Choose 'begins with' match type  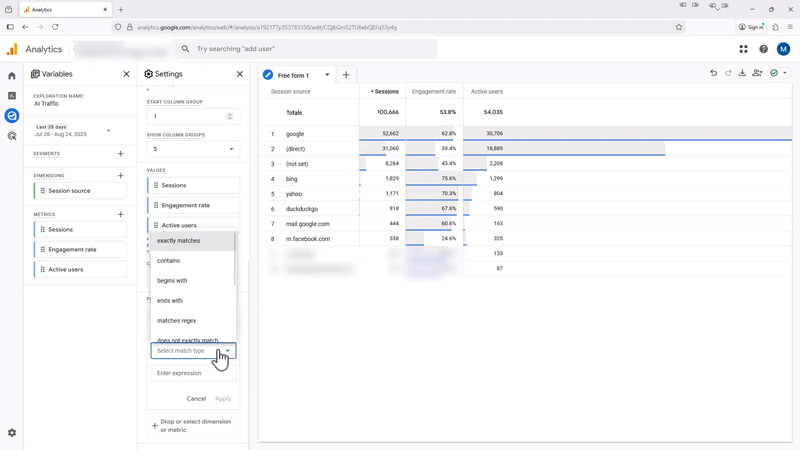172,281
